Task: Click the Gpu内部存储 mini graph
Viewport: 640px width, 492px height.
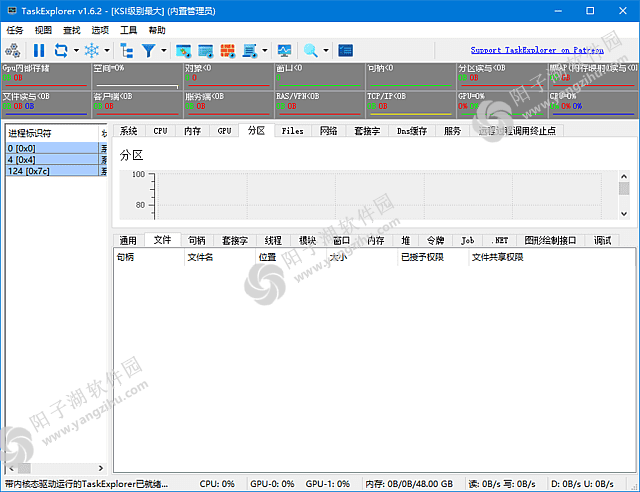Action: tap(45, 76)
